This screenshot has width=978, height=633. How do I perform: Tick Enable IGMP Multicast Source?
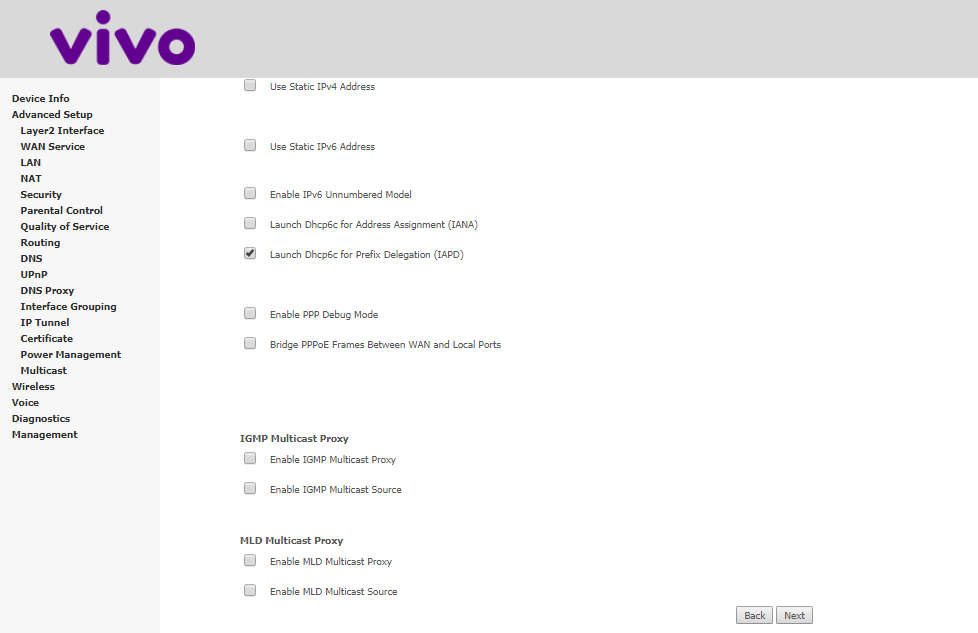pyautogui.click(x=250, y=488)
